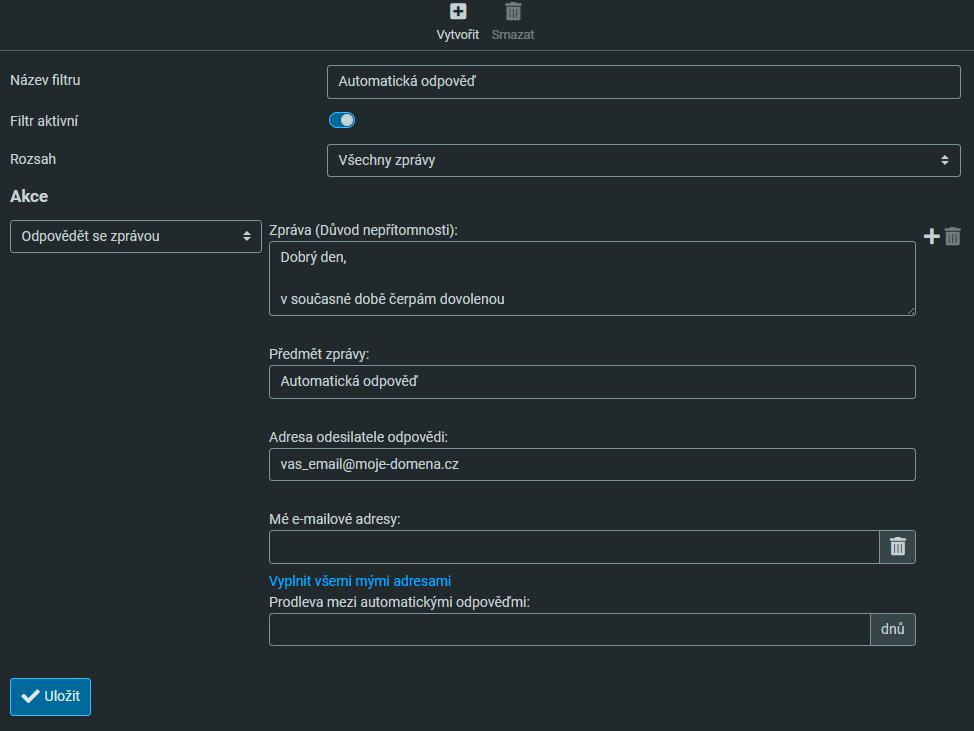Screen dimensions: 974x731
Task: Click the dnů unit label
Action: point(893,630)
